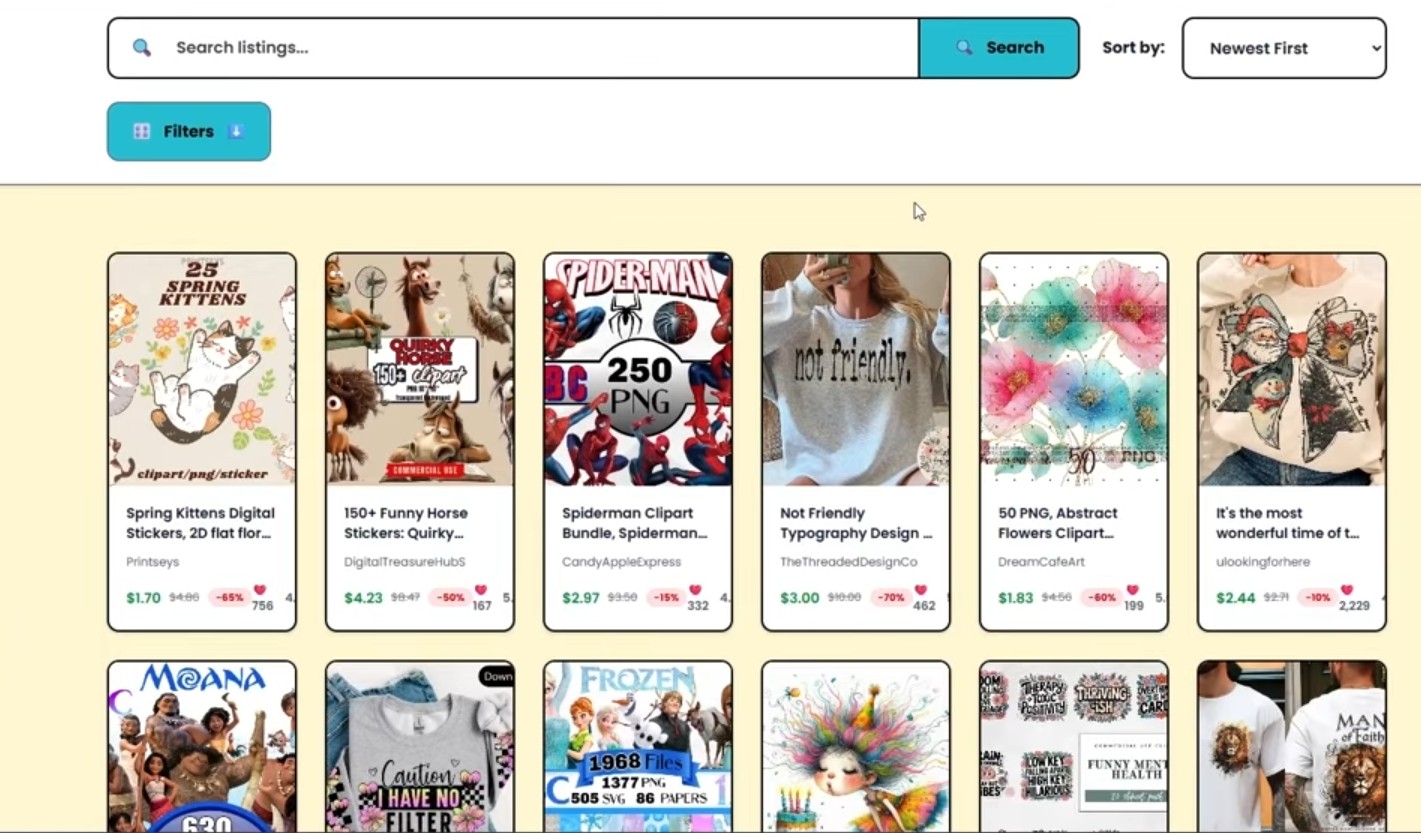
Task: Open the colorful-hair birthday girl thumbnail
Action: pos(856,746)
